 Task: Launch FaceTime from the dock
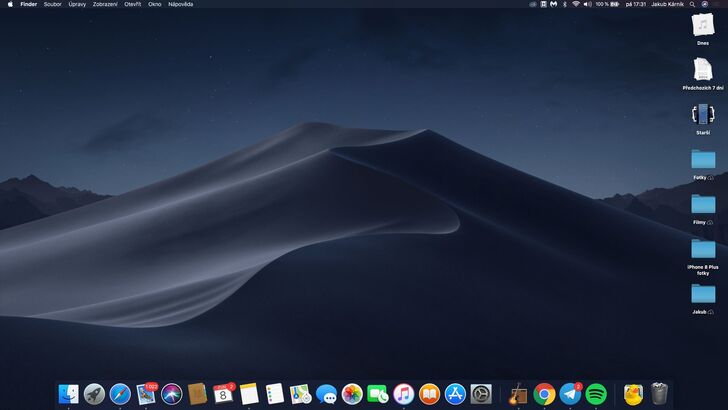coord(378,394)
